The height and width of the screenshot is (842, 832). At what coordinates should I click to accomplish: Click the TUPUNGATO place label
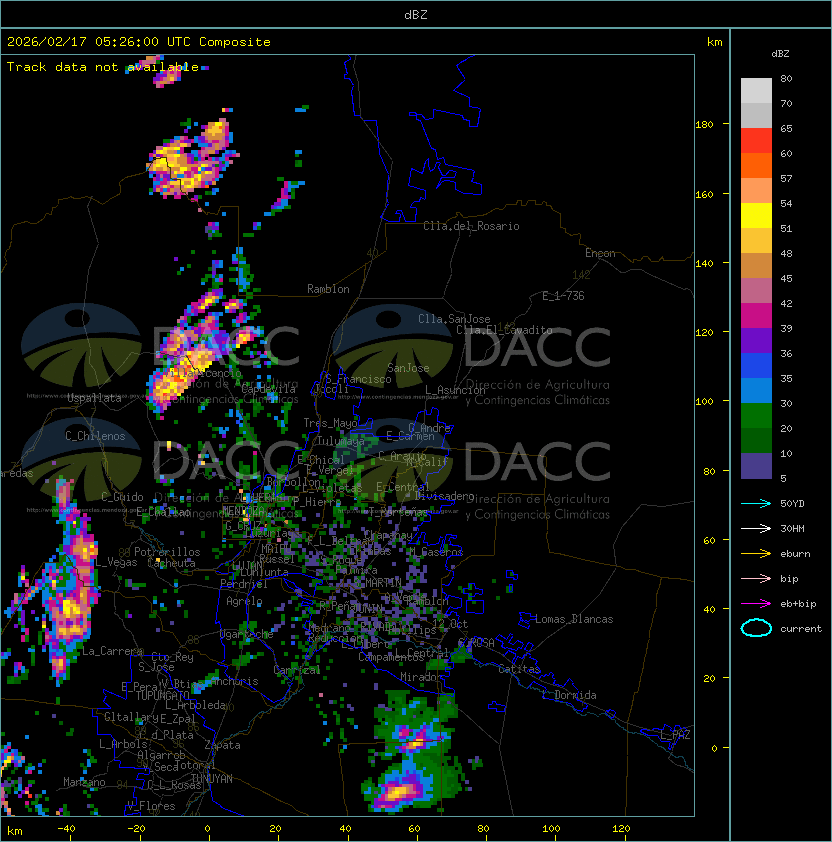(163, 695)
